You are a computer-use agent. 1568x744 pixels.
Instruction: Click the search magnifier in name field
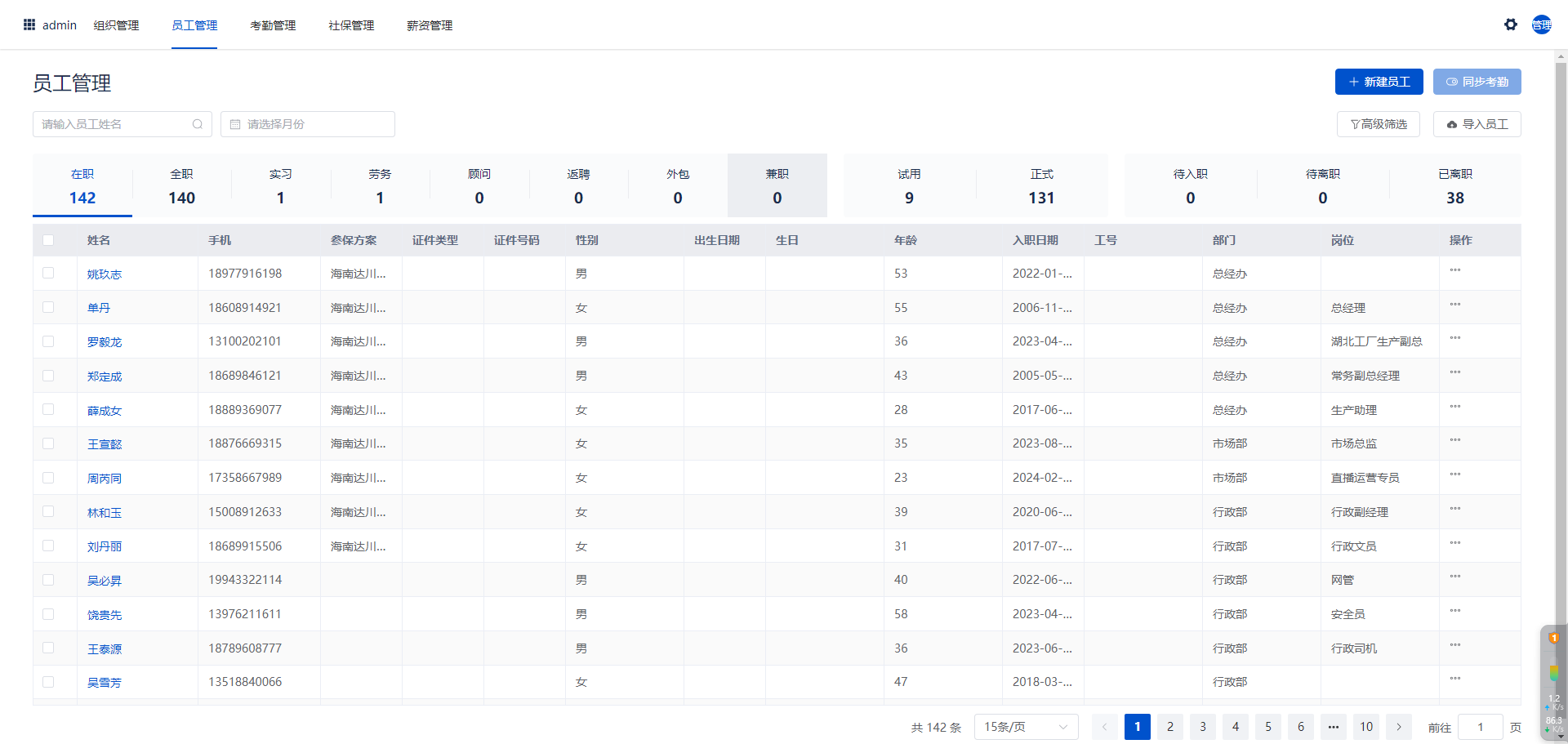[x=198, y=124]
